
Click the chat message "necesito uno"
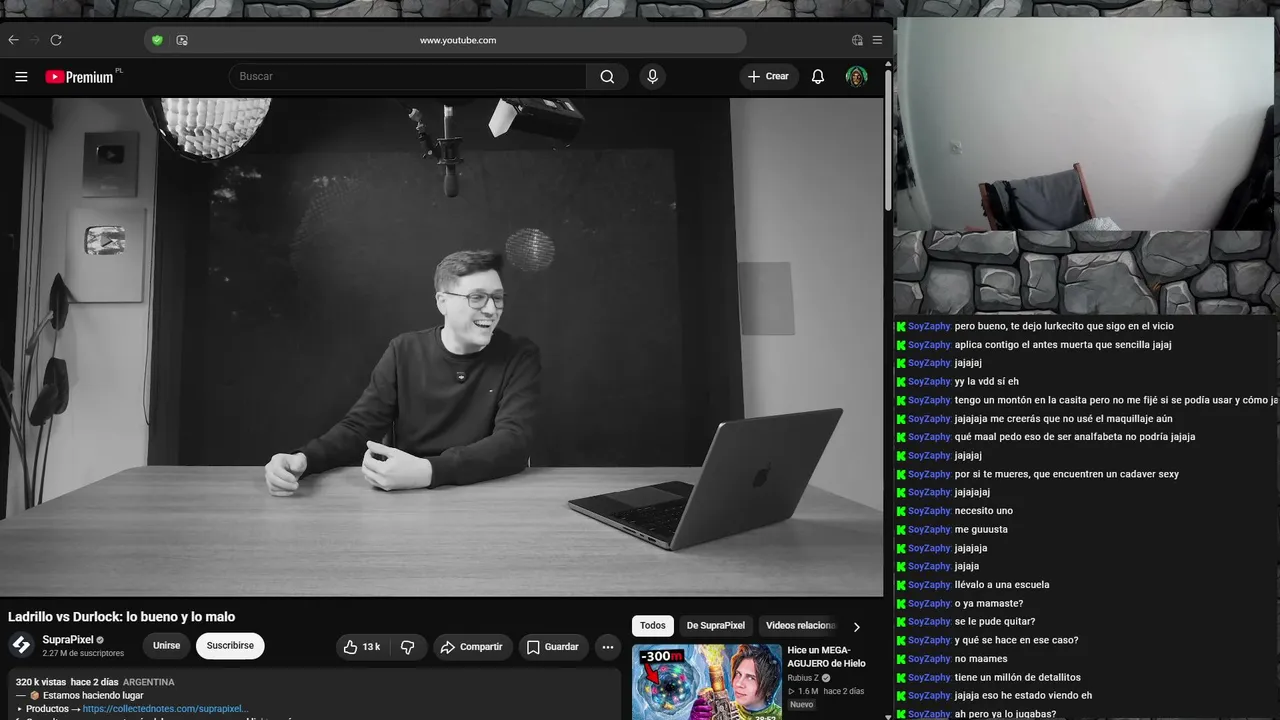coord(984,511)
